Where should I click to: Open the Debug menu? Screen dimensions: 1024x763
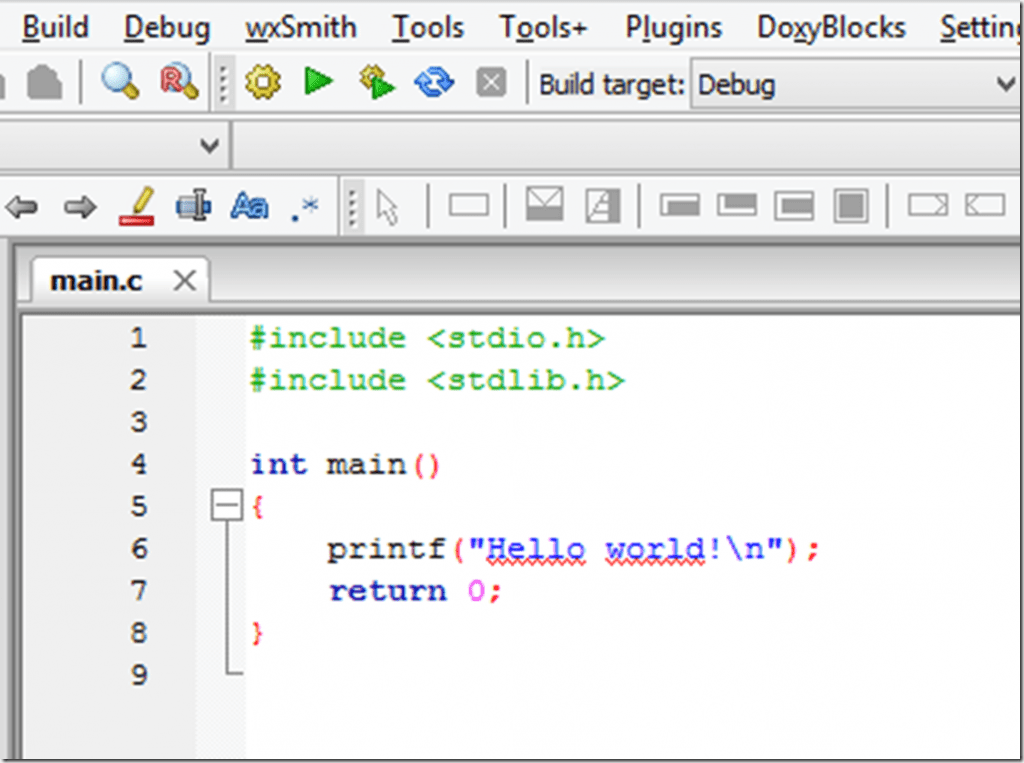click(167, 29)
